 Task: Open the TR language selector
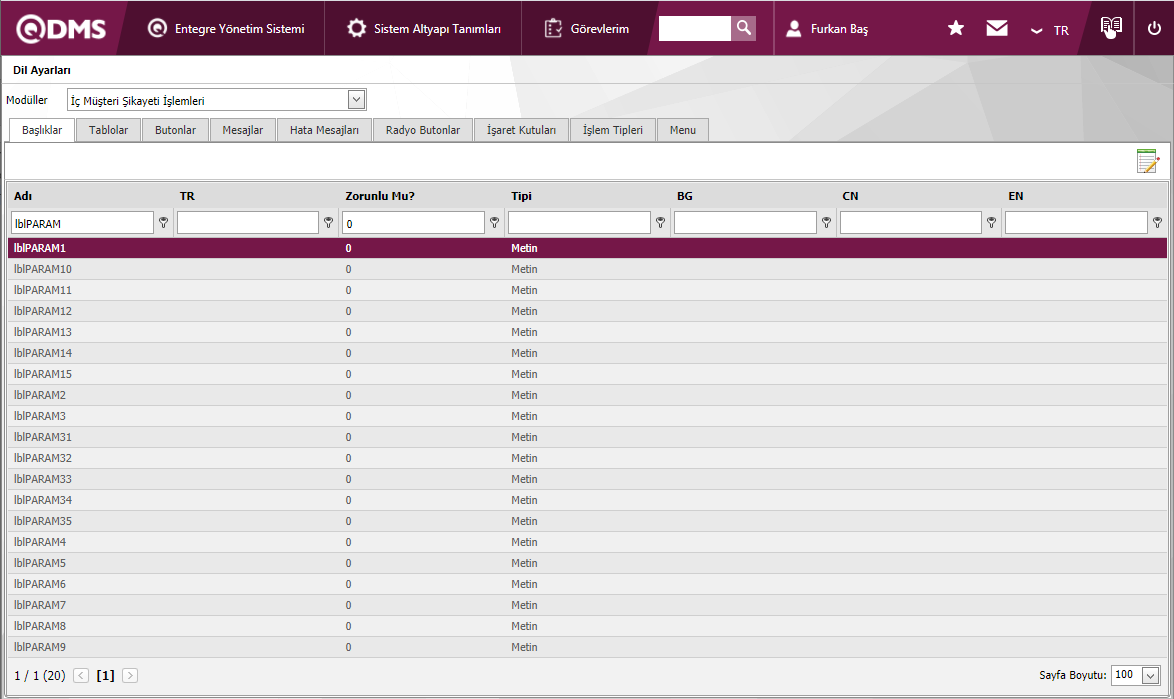1050,30
